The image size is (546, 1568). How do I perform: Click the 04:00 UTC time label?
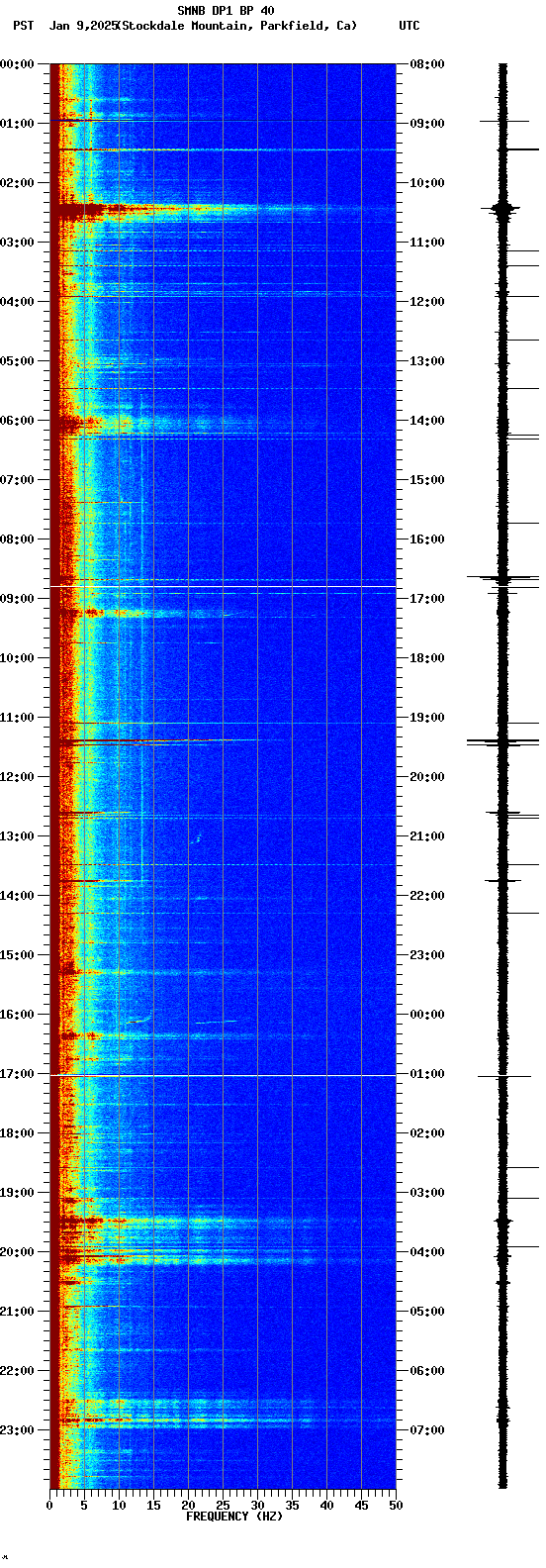tap(427, 1252)
